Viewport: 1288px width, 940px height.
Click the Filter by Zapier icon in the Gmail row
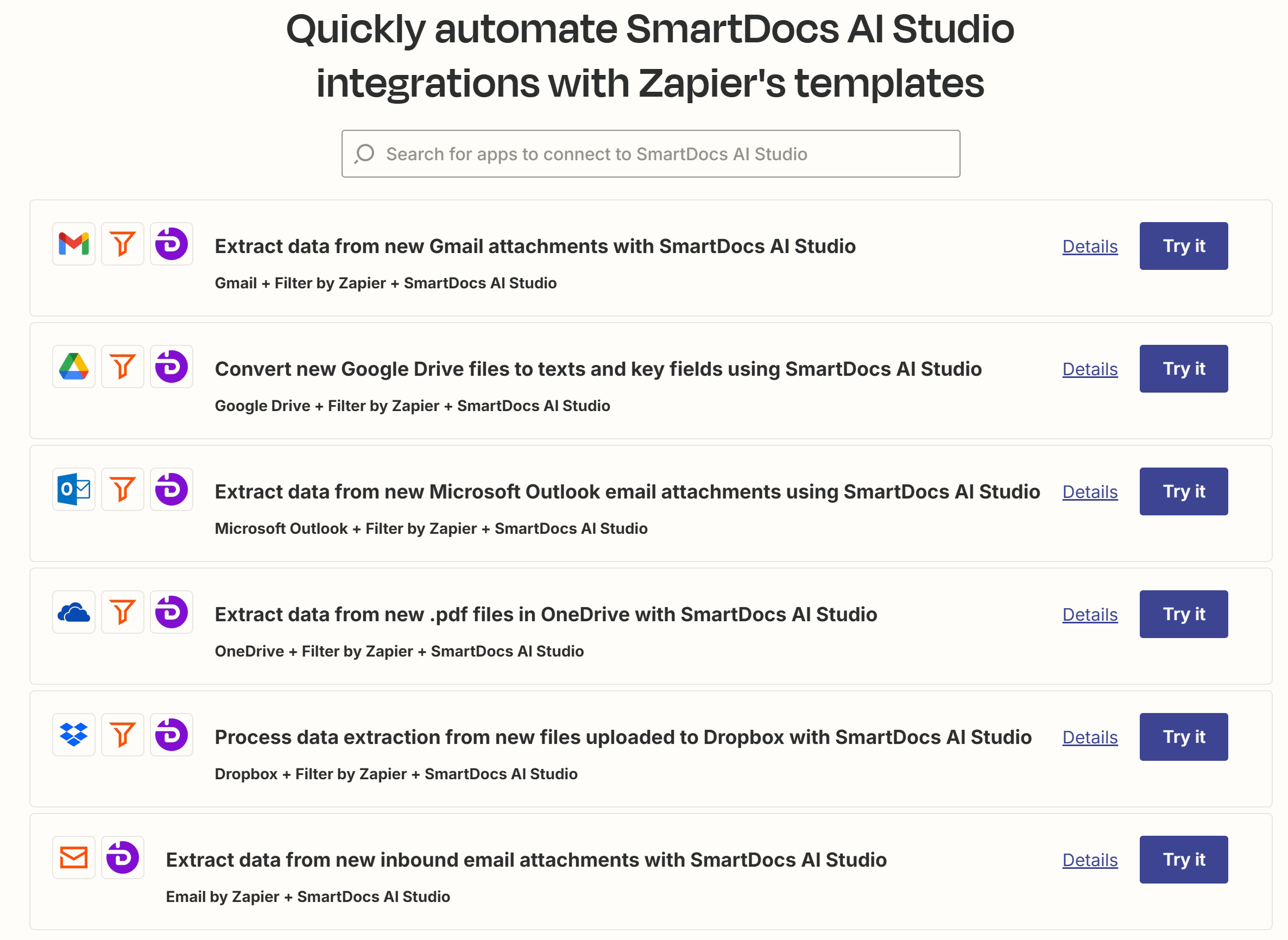(x=123, y=244)
